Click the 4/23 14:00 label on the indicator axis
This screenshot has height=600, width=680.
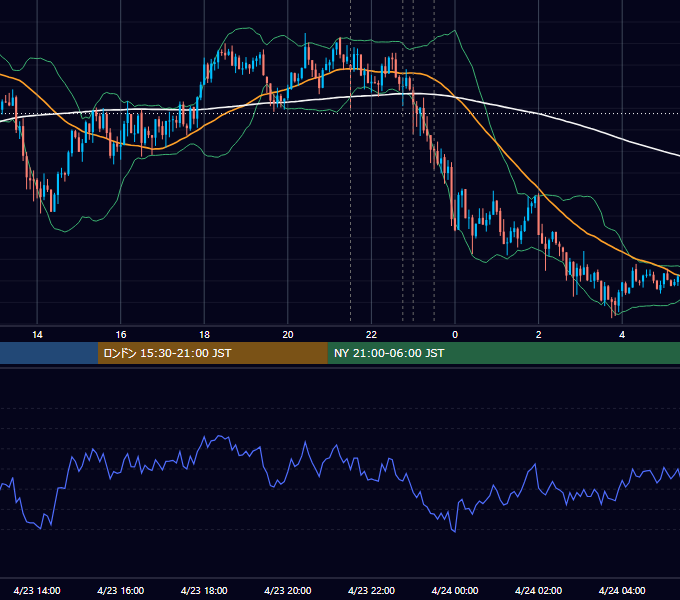click(x=37, y=590)
